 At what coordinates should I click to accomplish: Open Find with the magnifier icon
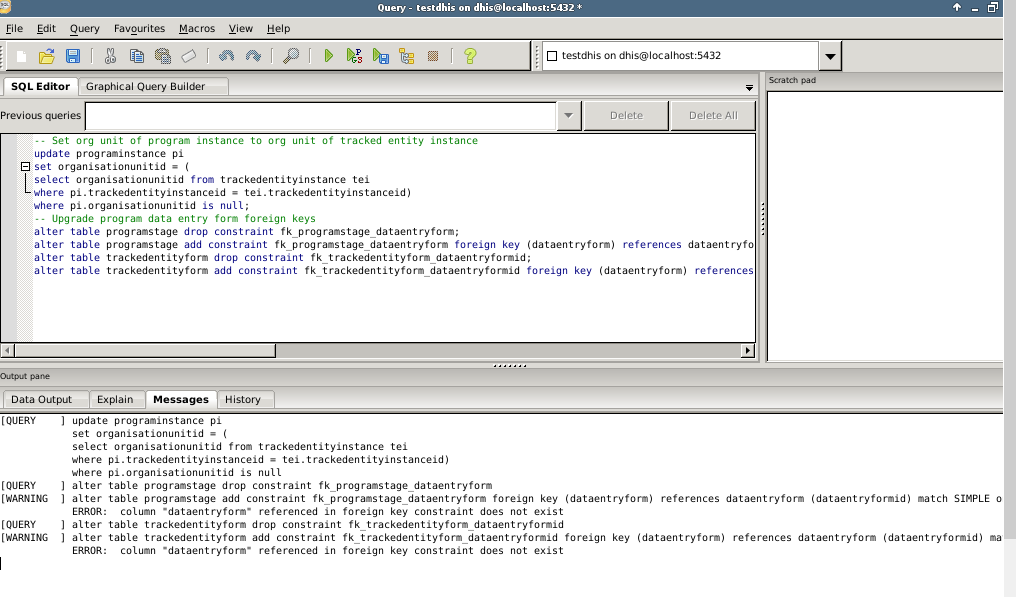[291, 56]
